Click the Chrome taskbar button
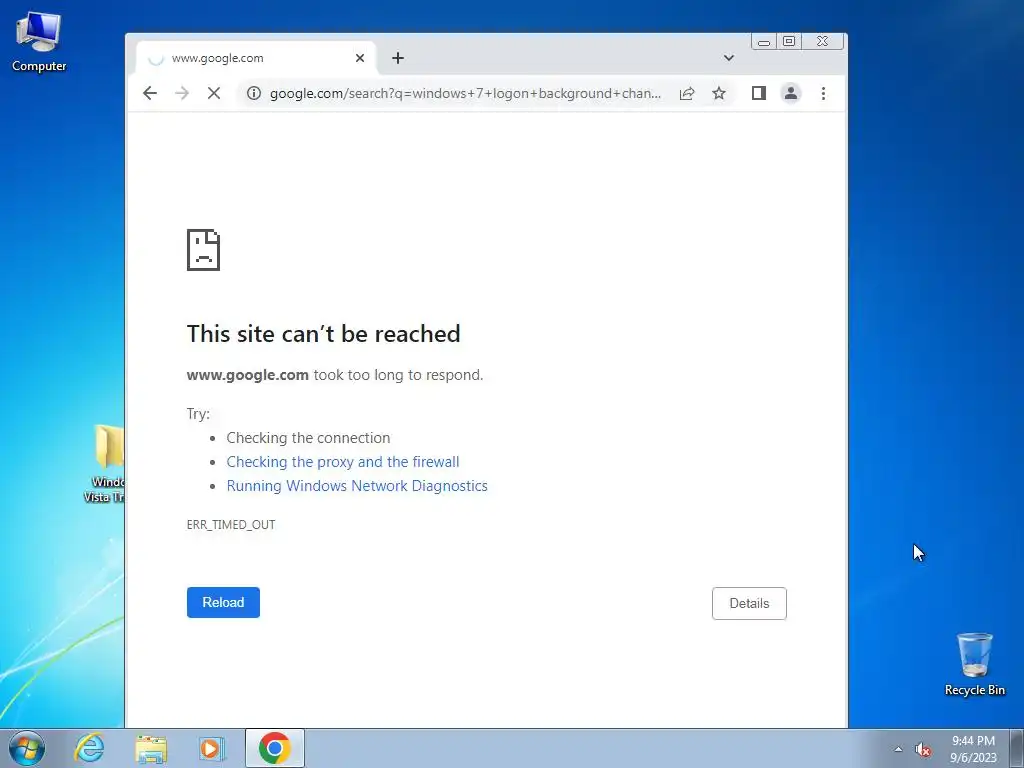Viewport: 1024px width, 768px height. 275,748
